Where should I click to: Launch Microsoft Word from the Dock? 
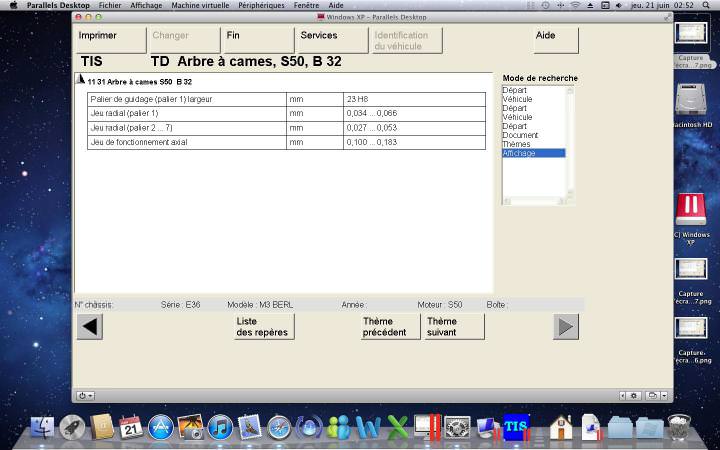[x=368, y=427]
